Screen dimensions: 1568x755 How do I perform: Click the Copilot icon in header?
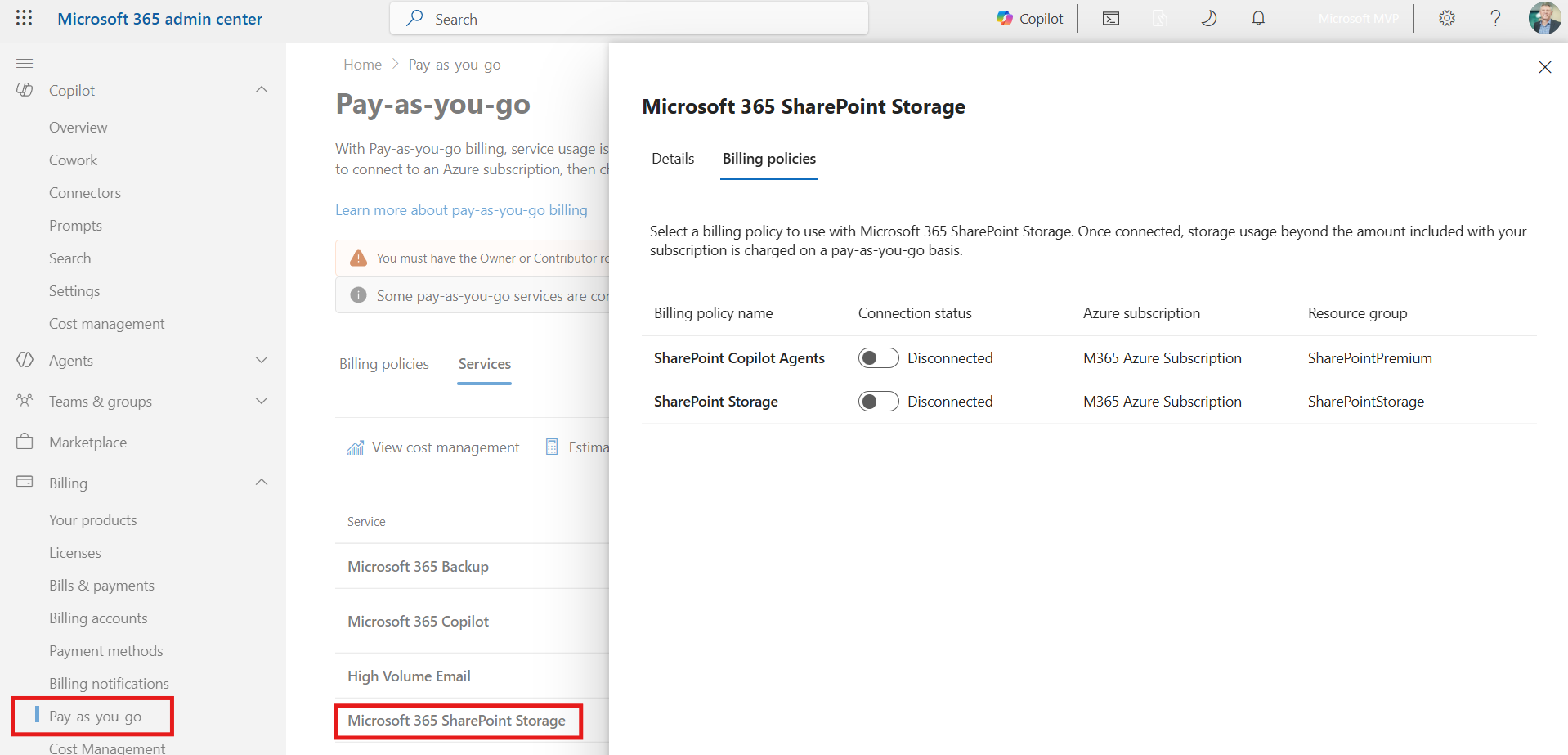pos(1004,18)
